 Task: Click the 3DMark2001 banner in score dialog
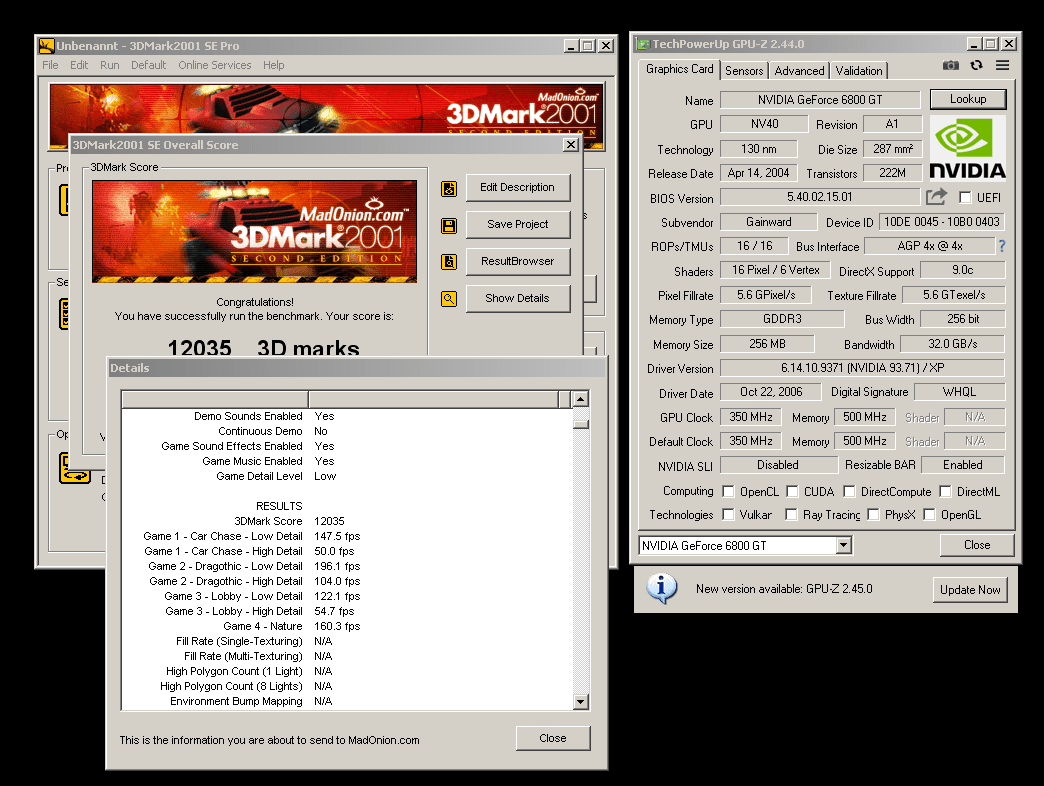click(254, 231)
